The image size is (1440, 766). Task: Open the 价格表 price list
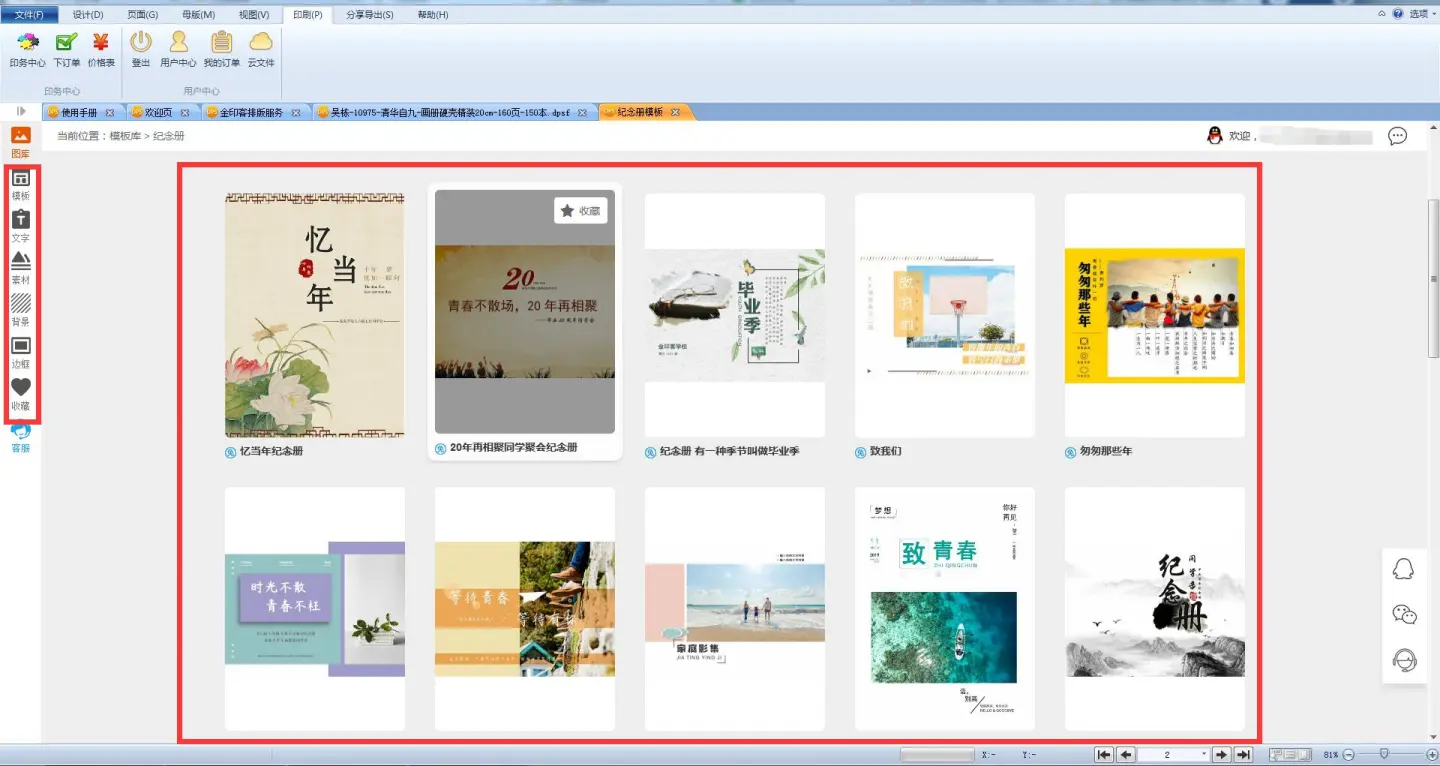click(101, 49)
